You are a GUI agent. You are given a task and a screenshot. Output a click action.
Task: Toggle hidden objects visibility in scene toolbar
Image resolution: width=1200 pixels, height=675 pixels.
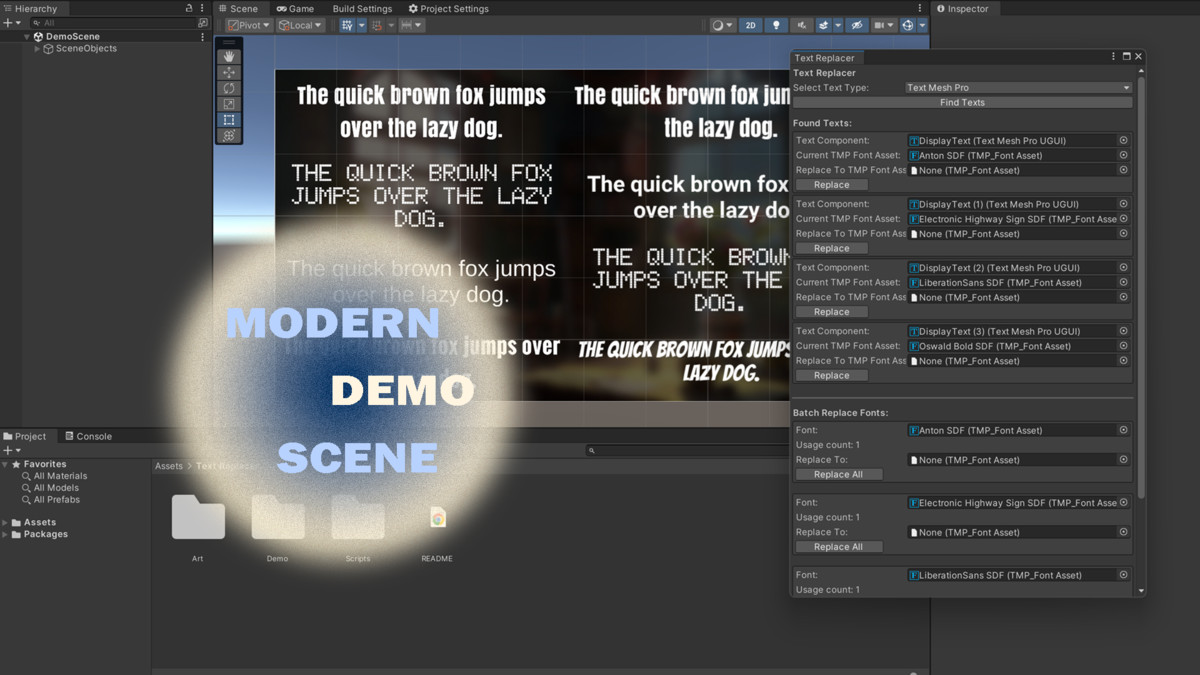(856, 25)
